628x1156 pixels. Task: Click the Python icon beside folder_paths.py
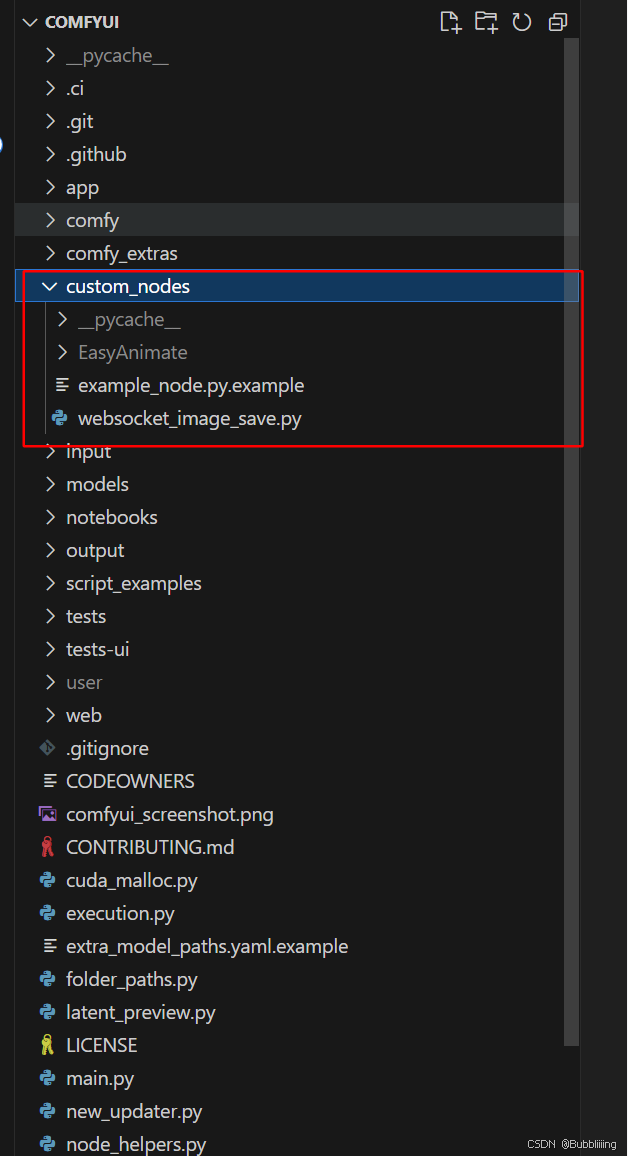click(47, 979)
